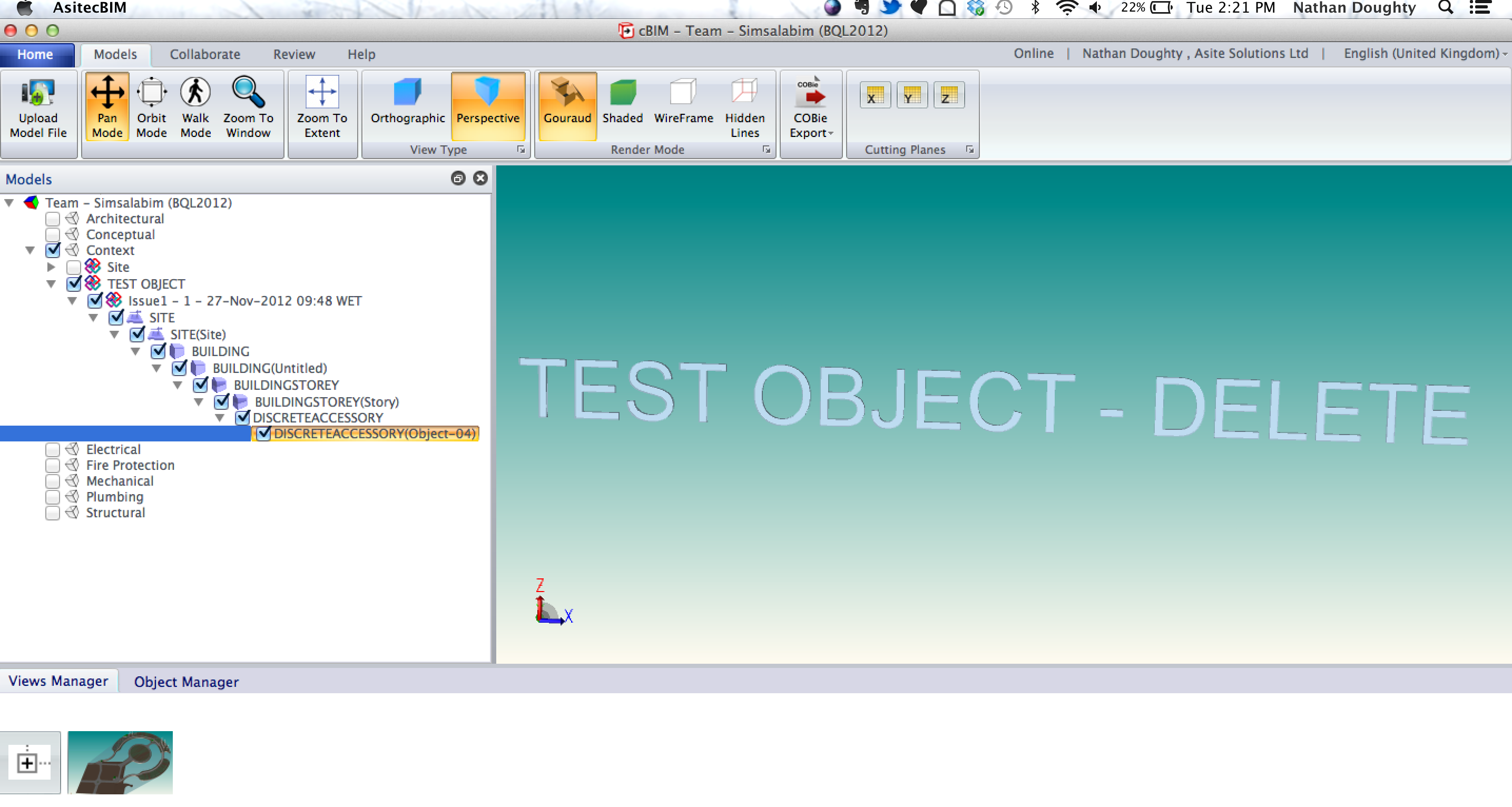Expand the Site tree node

(52, 267)
